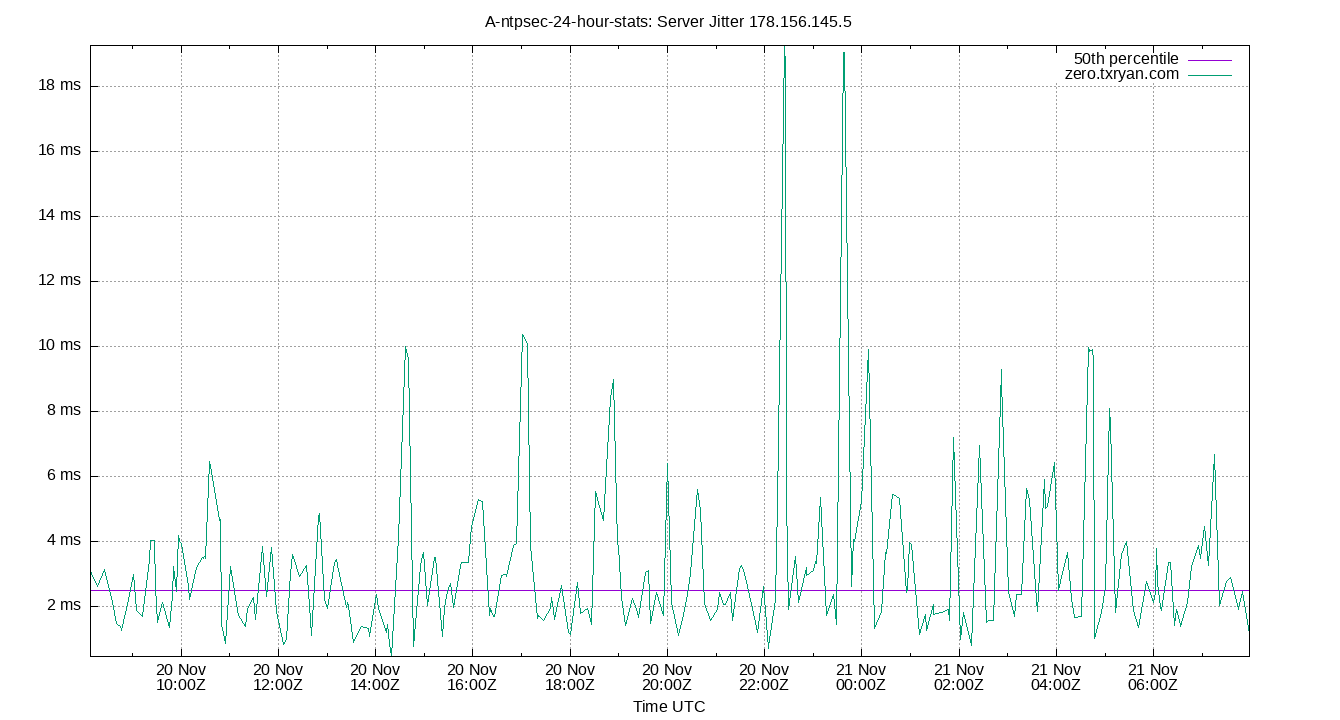The height and width of the screenshot is (720, 1340).
Task: Click the '2 ms' y-axis label
Action: (63, 606)
